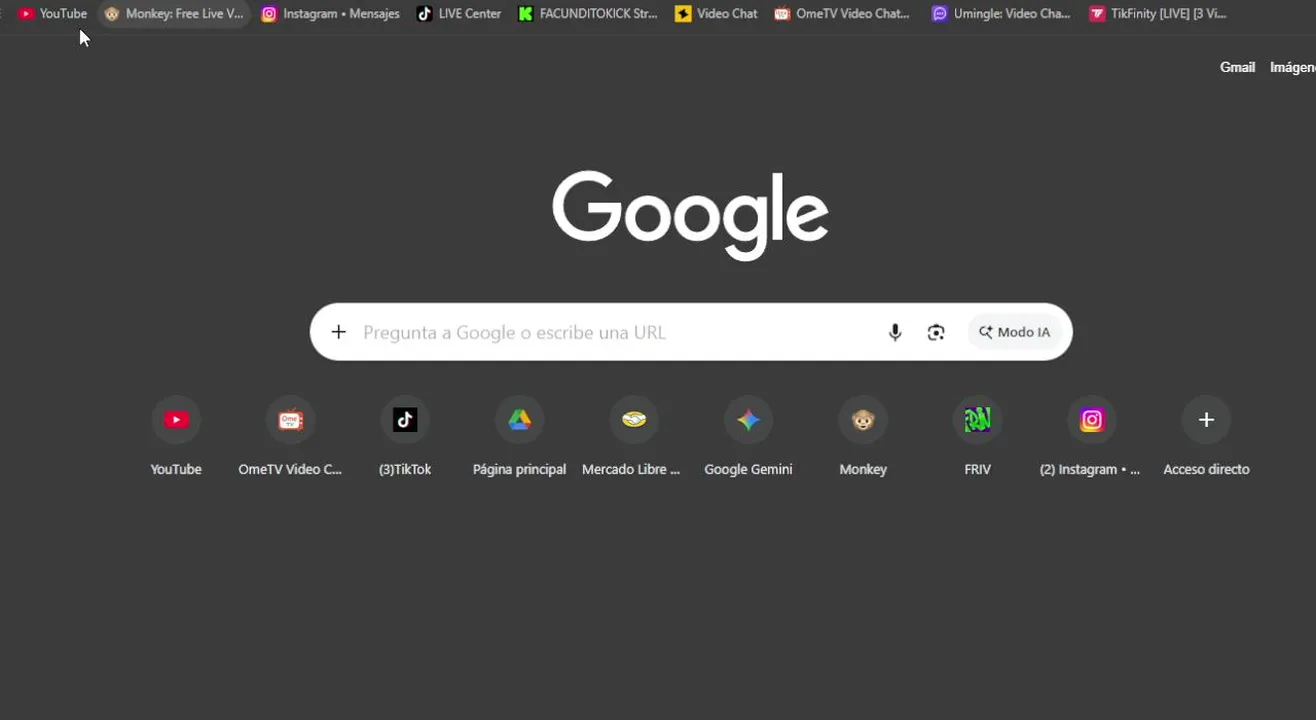The width and height of the screenshot is (1316, 720).
Task: Open the Video Chat bookmark
Action: coord(716,14)
